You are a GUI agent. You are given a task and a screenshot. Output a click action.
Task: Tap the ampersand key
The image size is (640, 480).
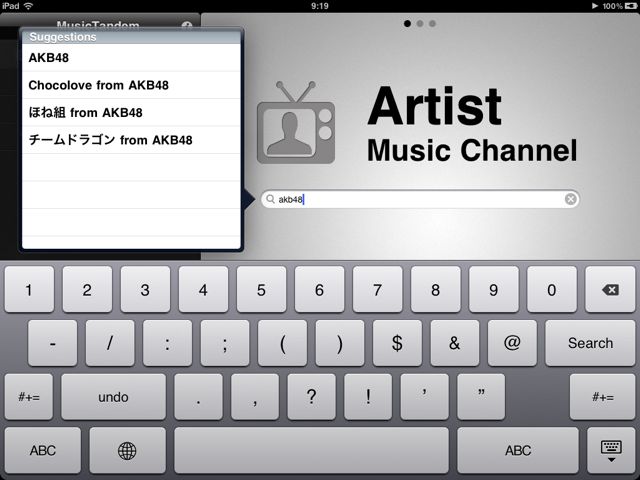coord(455,343)
